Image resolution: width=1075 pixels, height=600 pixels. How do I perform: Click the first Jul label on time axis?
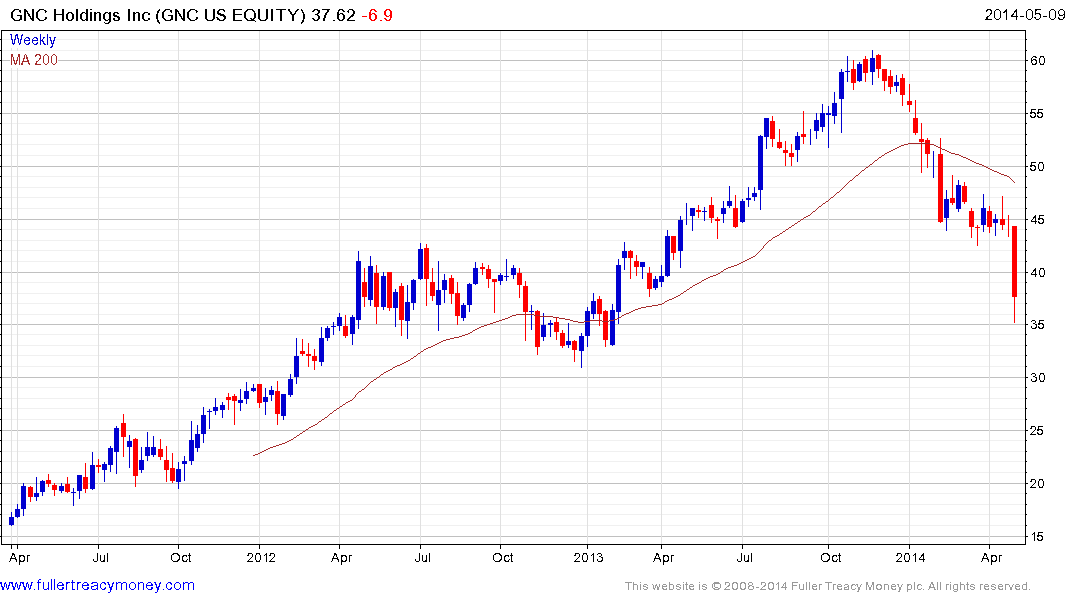point(101,557)
